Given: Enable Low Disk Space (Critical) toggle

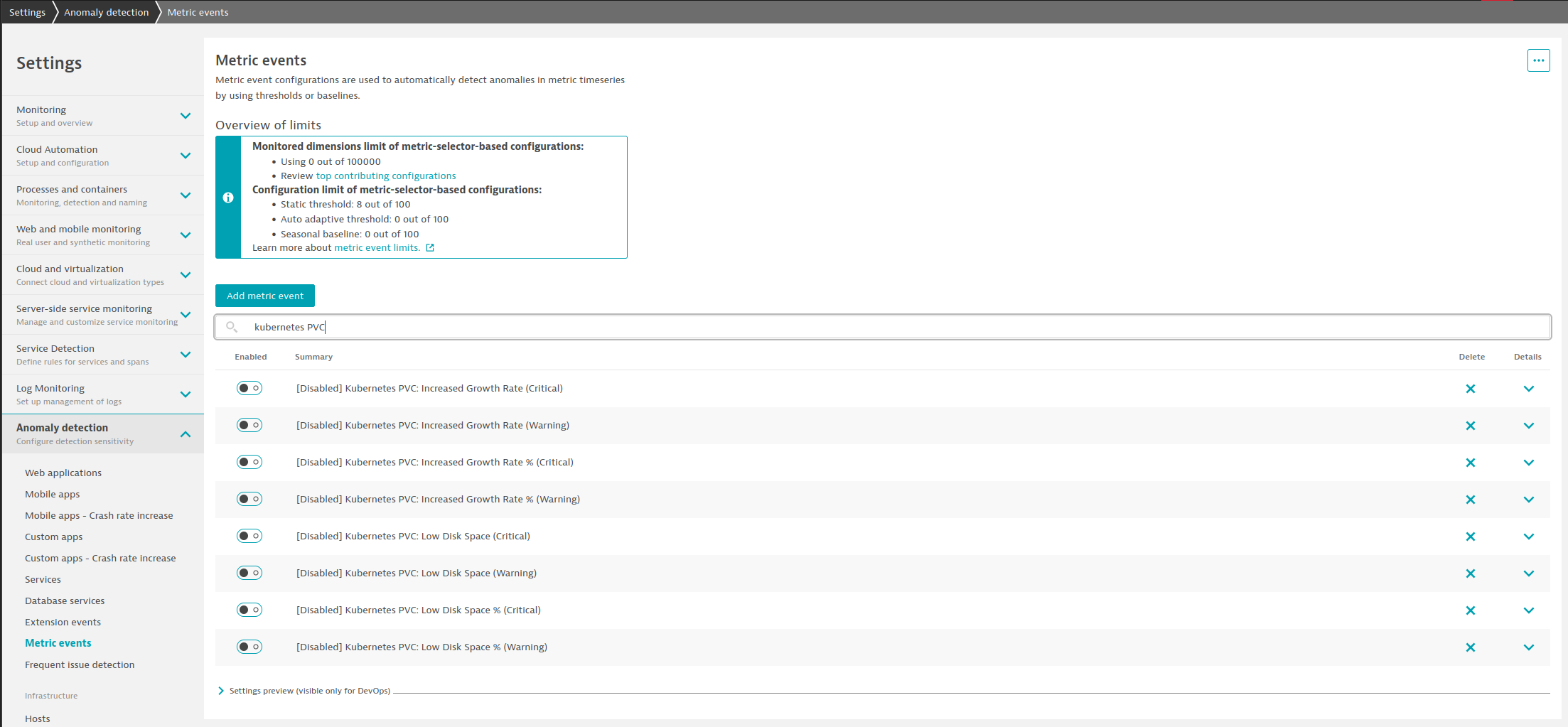Looking at the screenshot, I should tap(249, 536).
